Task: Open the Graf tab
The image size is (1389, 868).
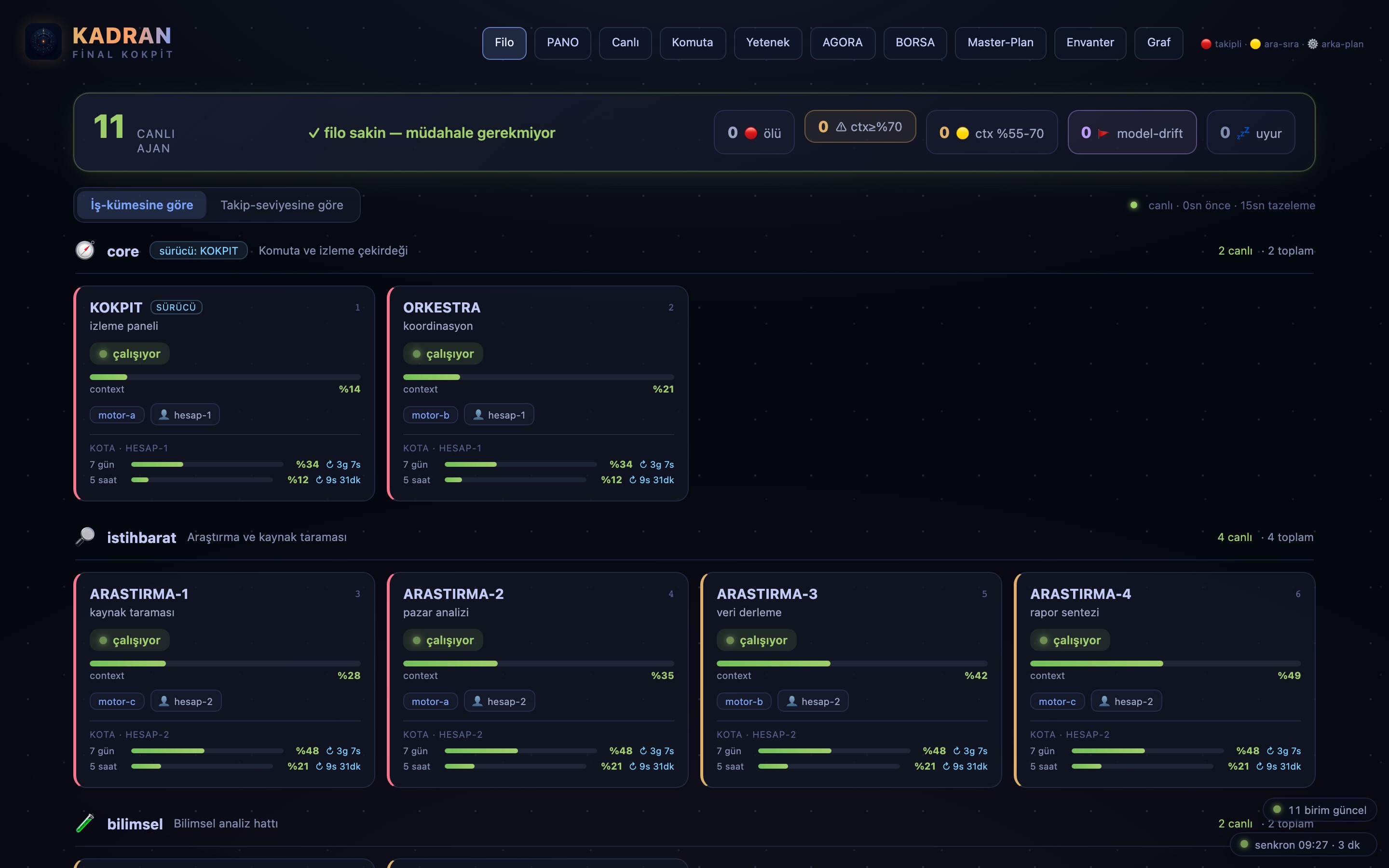Action: pos(1158,42)
